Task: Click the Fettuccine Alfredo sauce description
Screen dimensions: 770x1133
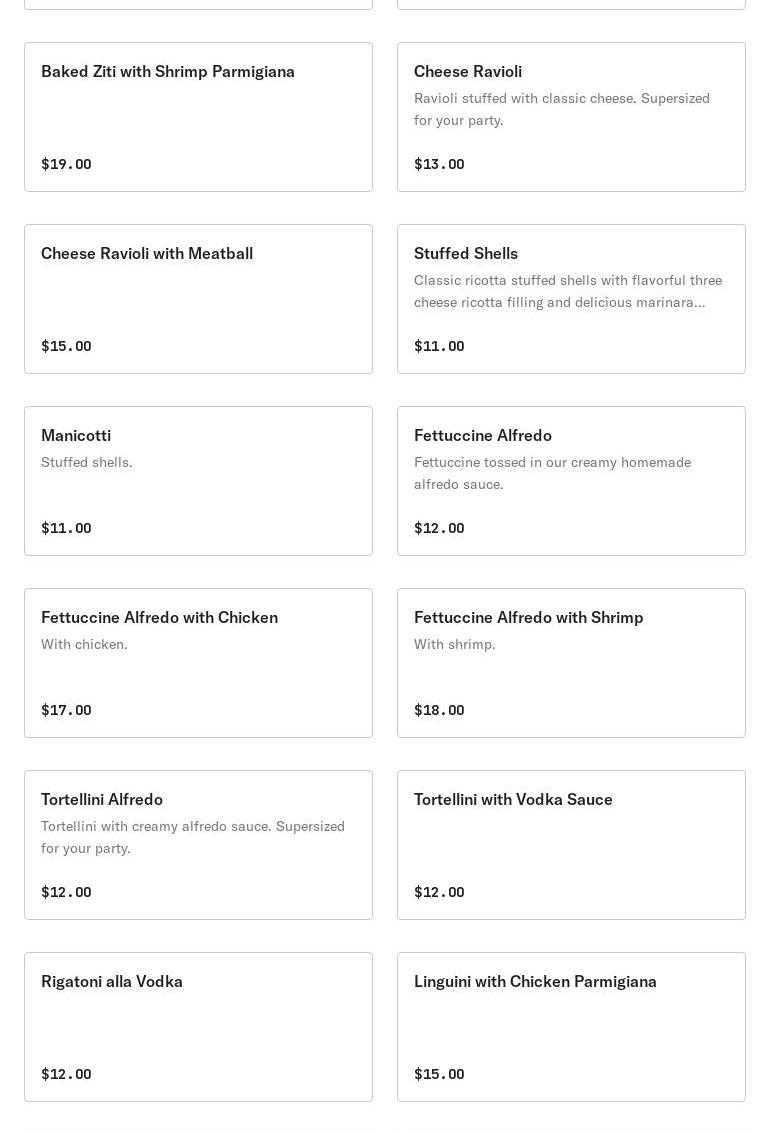Action: click(x=552, y=473)
